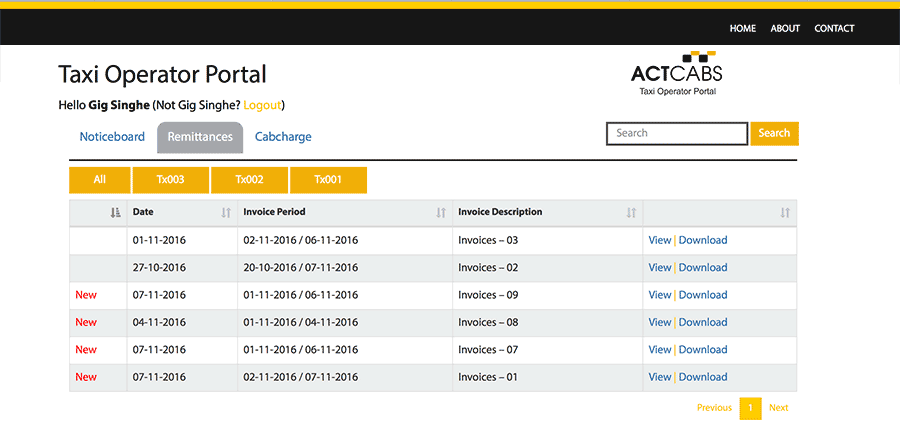Viewport: 900px width, 422px height.
Task: View the Invoices – 03 remittance
Action: pos(660,240)
